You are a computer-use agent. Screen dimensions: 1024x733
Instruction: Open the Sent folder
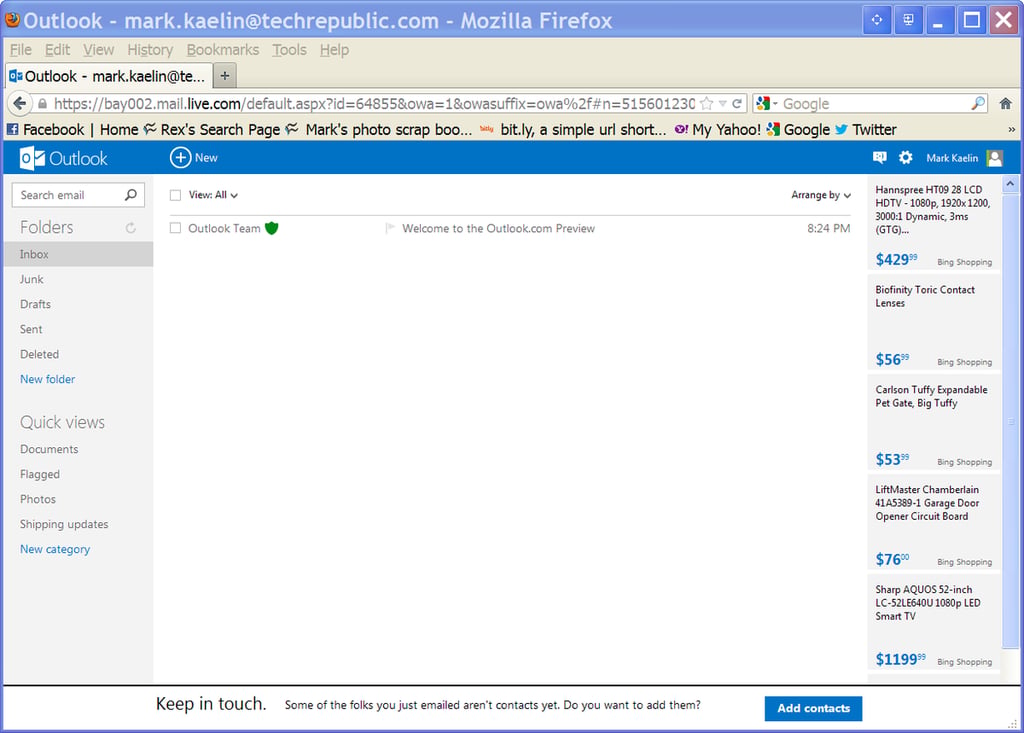tap(31, 329)
